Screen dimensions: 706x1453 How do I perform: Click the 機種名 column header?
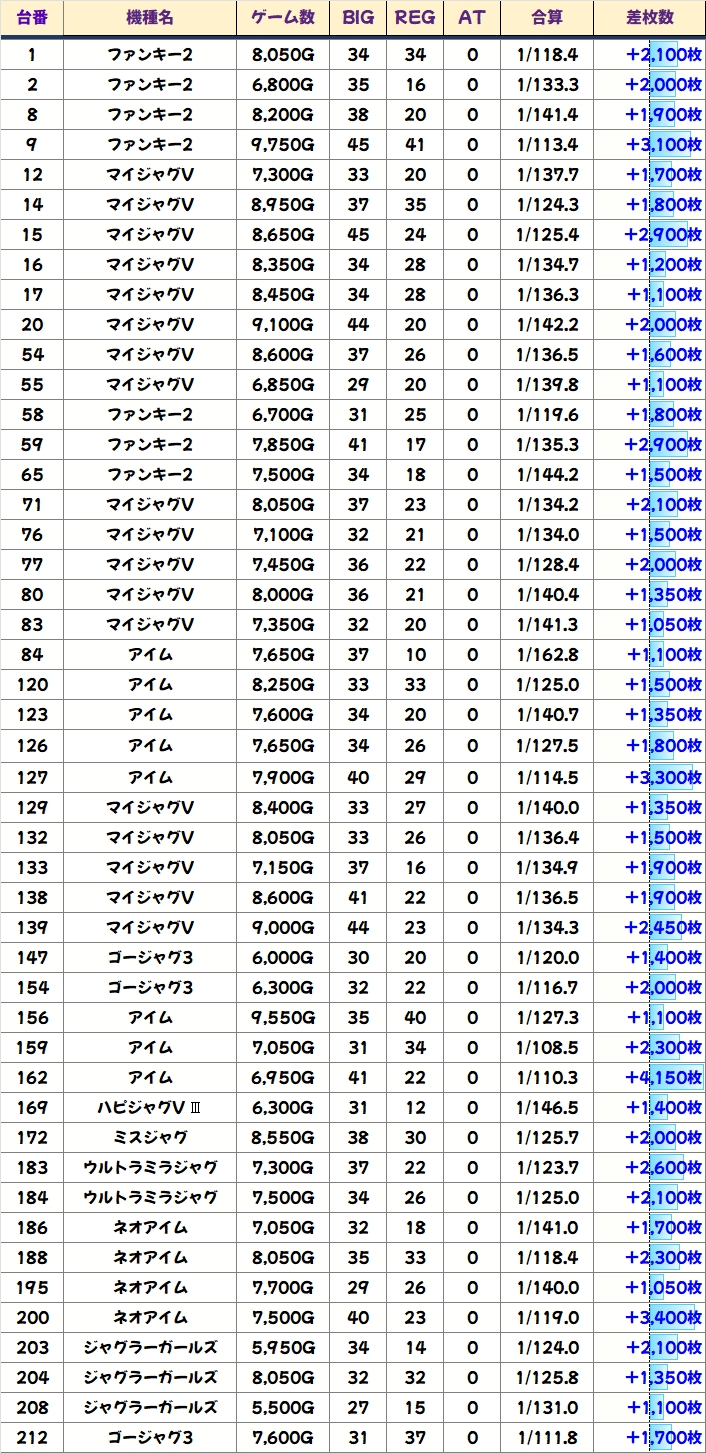pos(149,18)
